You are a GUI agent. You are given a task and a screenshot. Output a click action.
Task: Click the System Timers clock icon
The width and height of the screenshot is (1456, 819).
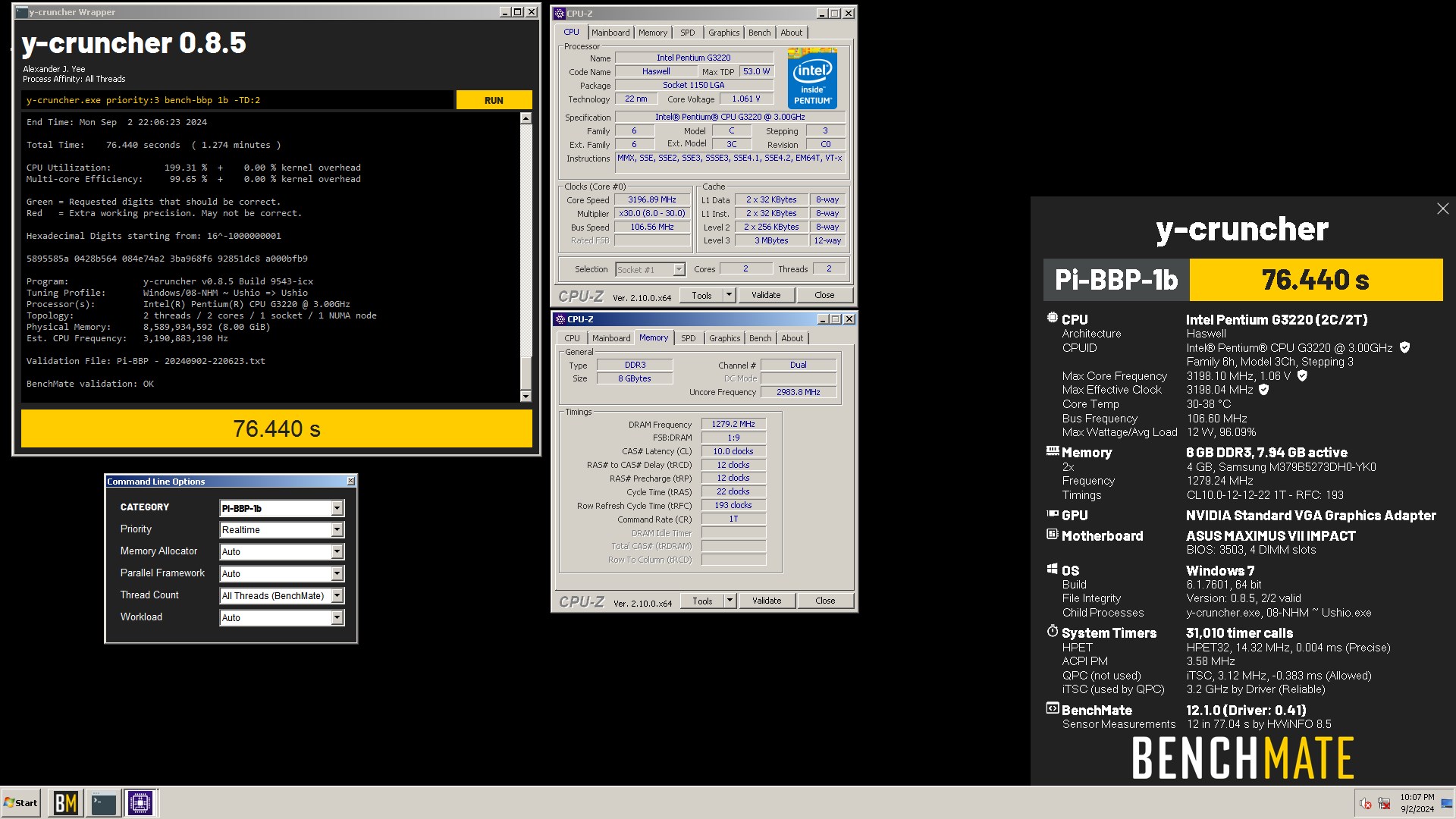point(1052,632)
